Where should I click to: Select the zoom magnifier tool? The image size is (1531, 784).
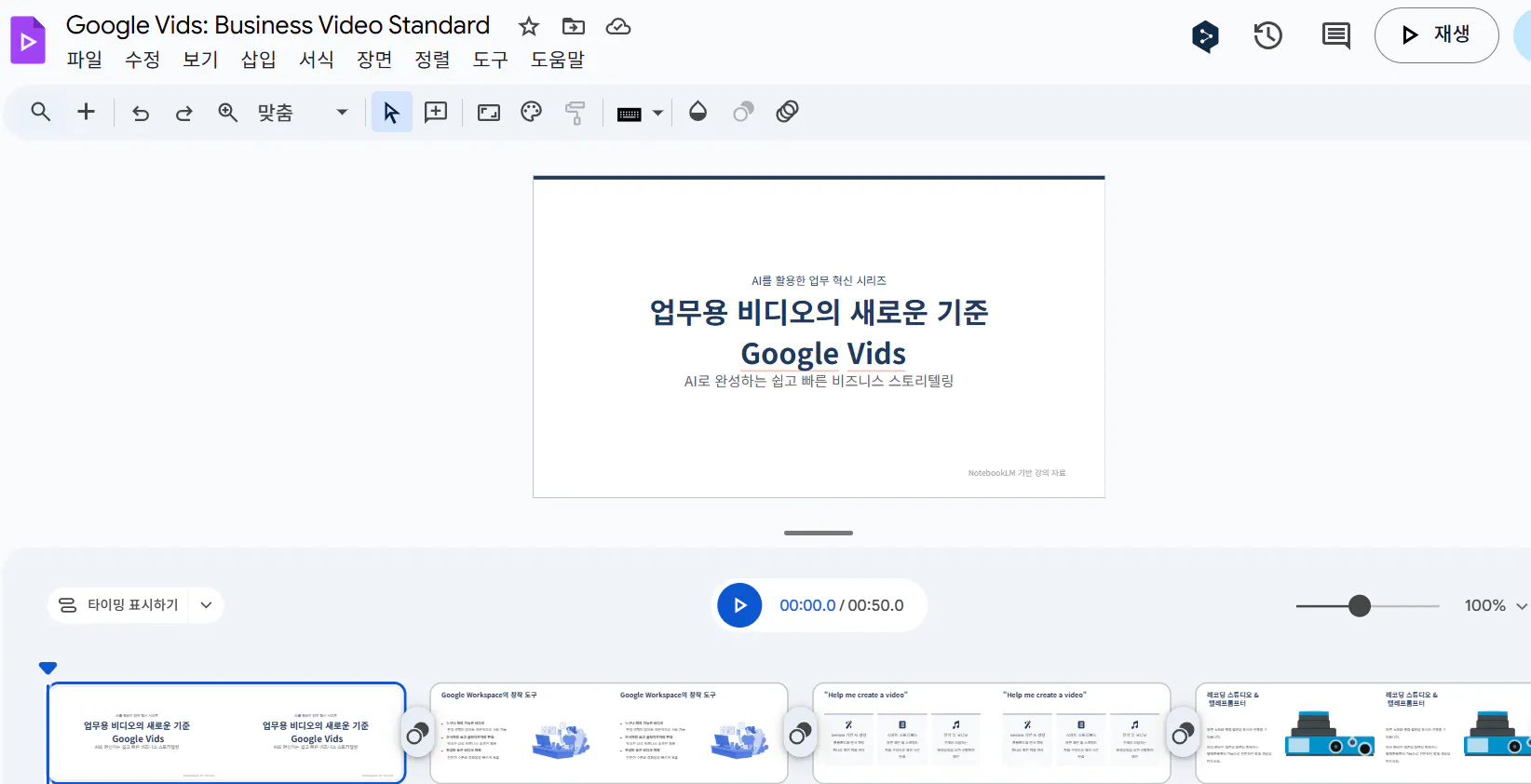pos(228,113)
